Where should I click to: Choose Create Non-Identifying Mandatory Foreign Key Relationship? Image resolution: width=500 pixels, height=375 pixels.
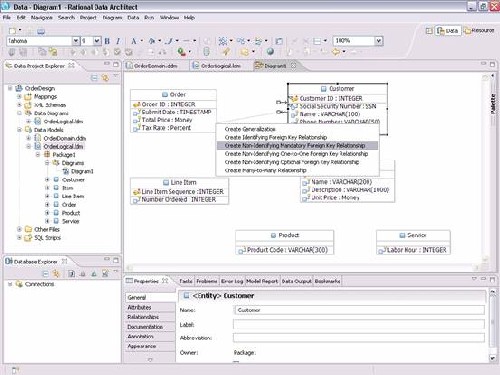(x=297, y=146)
